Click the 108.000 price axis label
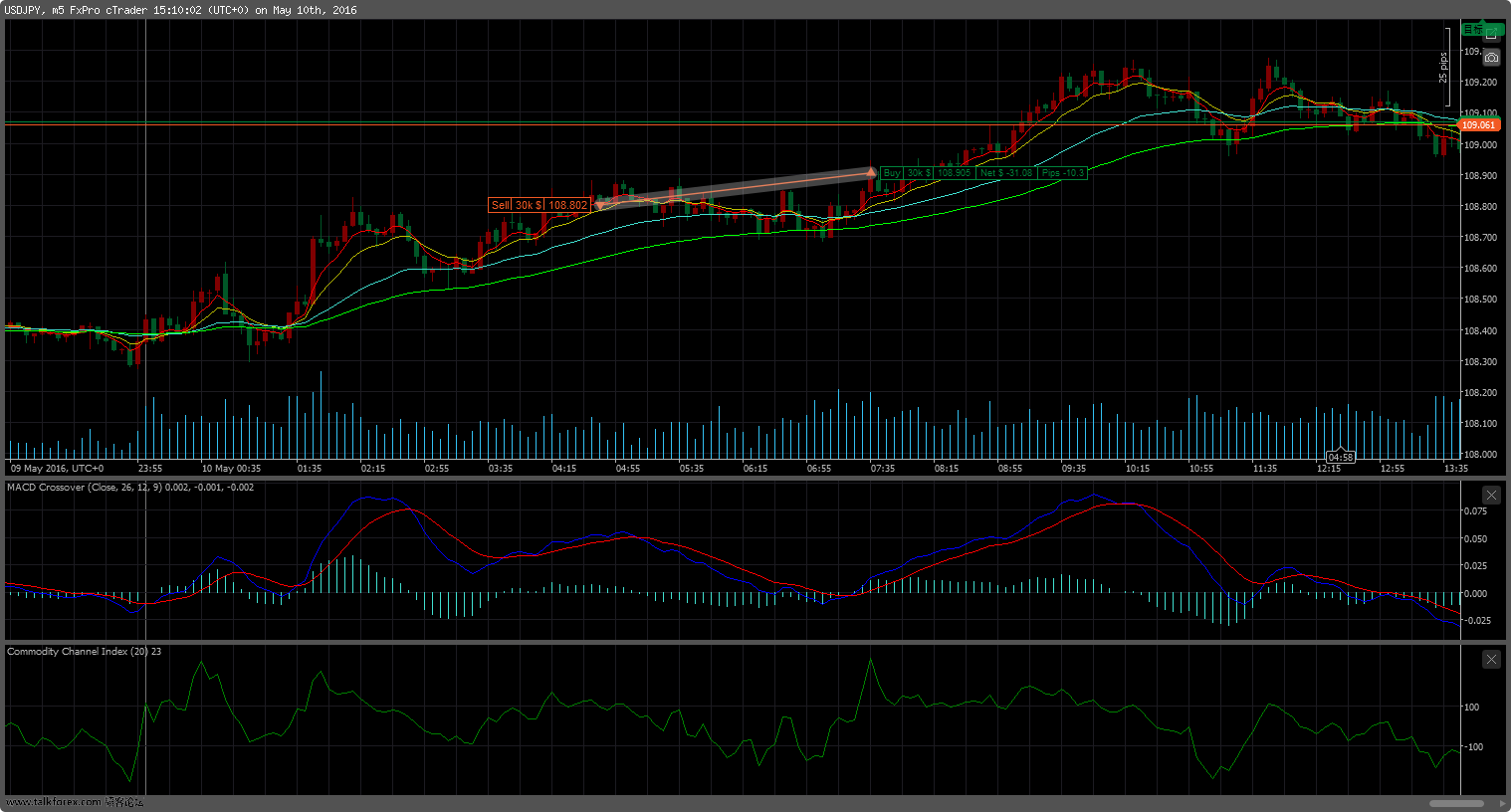 1480,455
